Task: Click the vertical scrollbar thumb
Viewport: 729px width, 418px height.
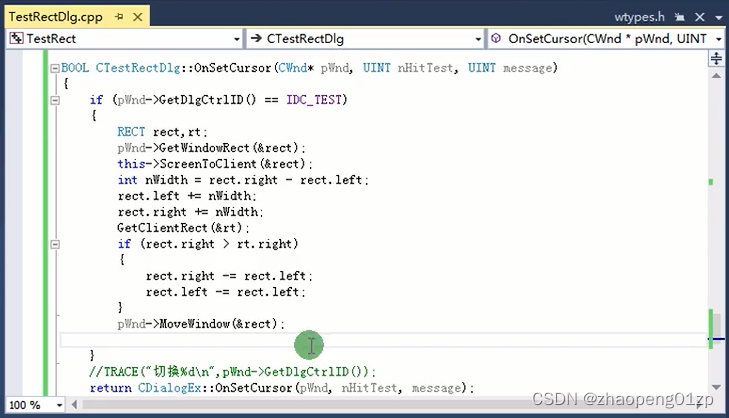Action: coord(717,329)
